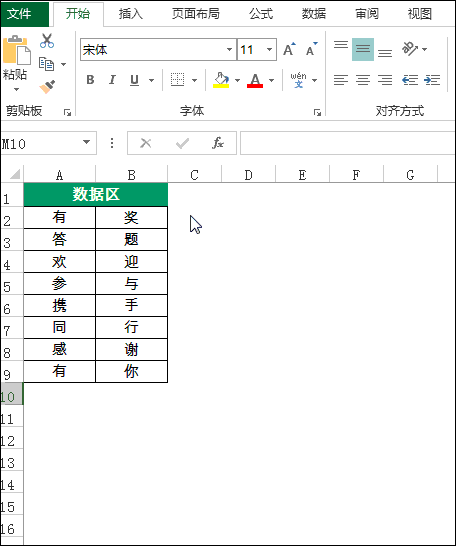Toggle Bold formatting
The width and height of the screenshot is (456, 546).
click(90, 80)
